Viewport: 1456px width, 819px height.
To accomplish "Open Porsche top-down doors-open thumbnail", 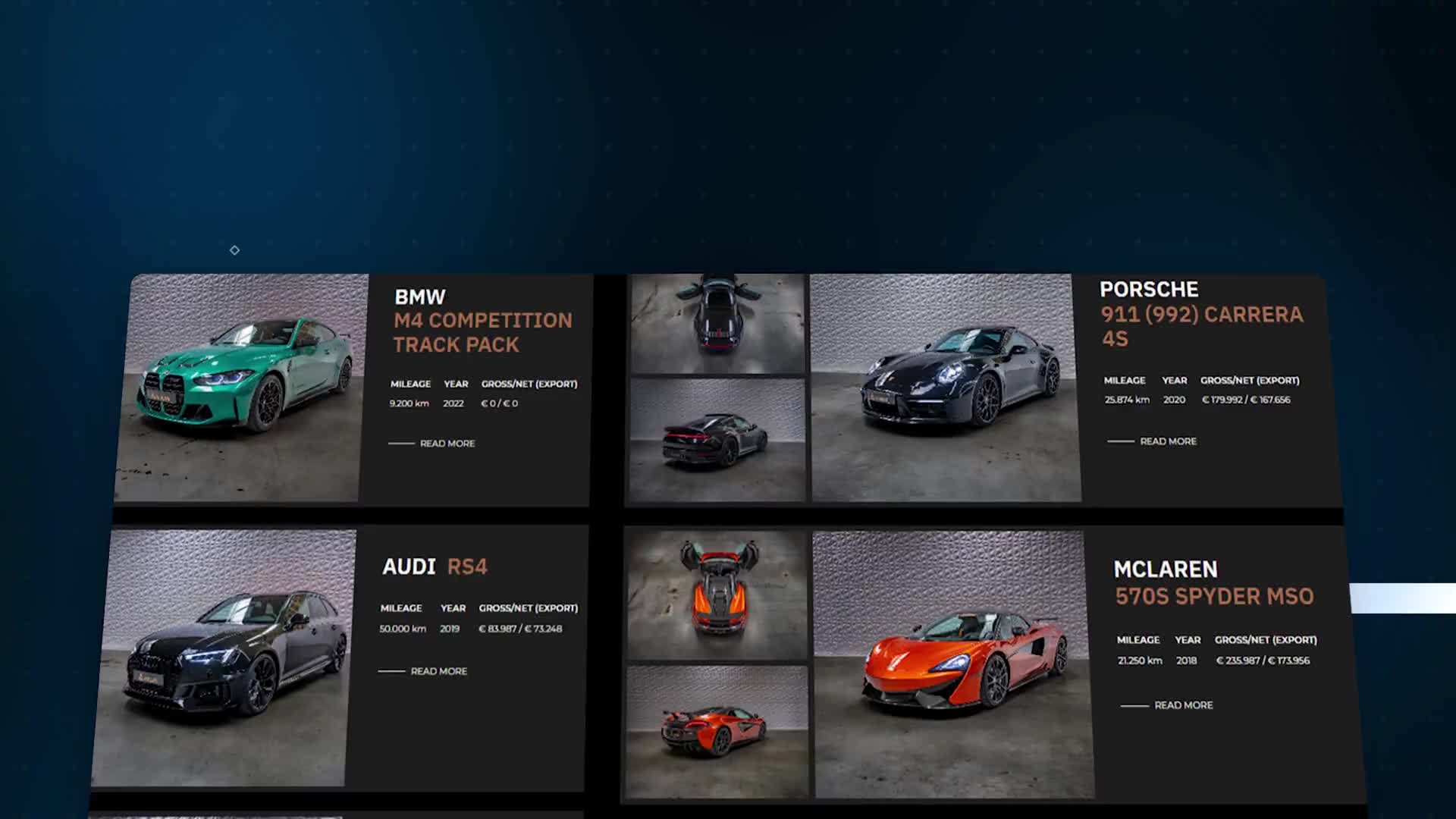I will click(717, 324).
